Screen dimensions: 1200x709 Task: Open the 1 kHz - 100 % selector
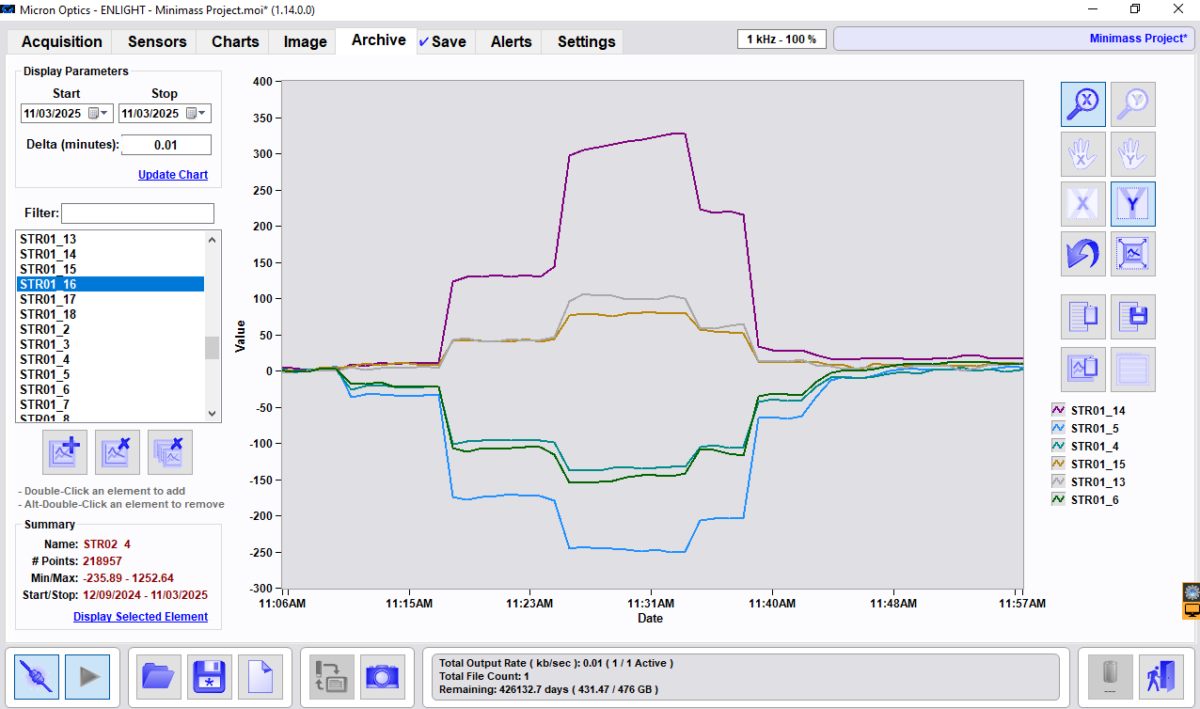(x=781, y=38)
